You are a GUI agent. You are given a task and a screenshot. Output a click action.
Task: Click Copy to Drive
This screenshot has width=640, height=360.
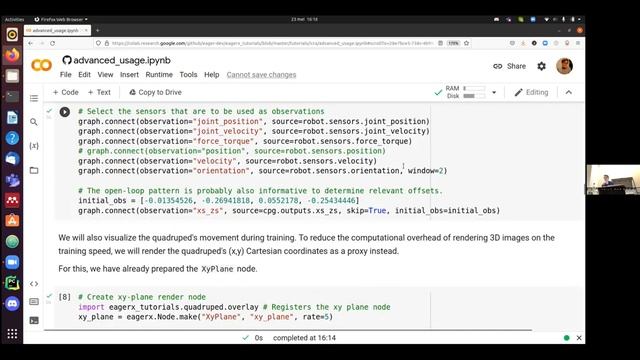(x=155, y=93)
